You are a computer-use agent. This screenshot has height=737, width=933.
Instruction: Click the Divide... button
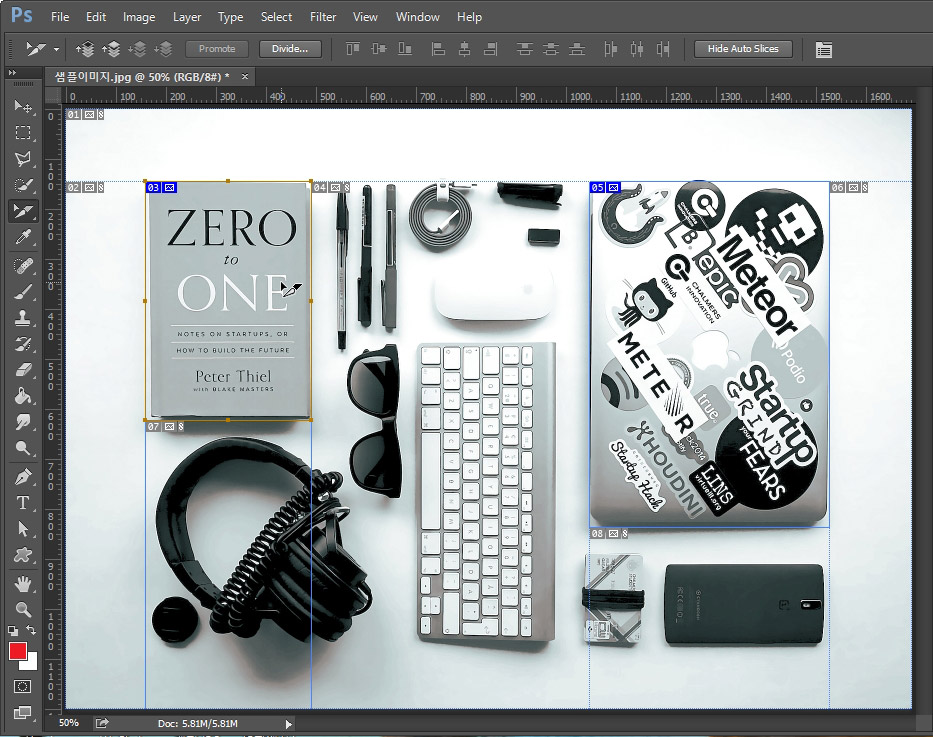290,48
